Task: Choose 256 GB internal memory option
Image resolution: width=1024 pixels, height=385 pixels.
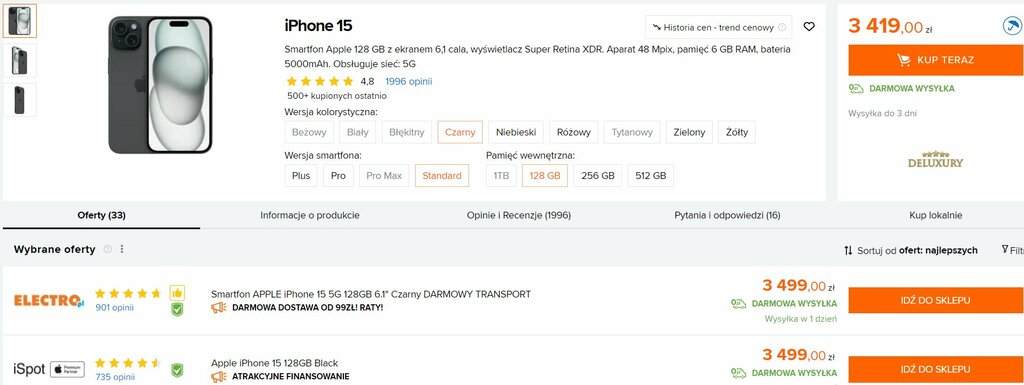Action: (598, 176)
